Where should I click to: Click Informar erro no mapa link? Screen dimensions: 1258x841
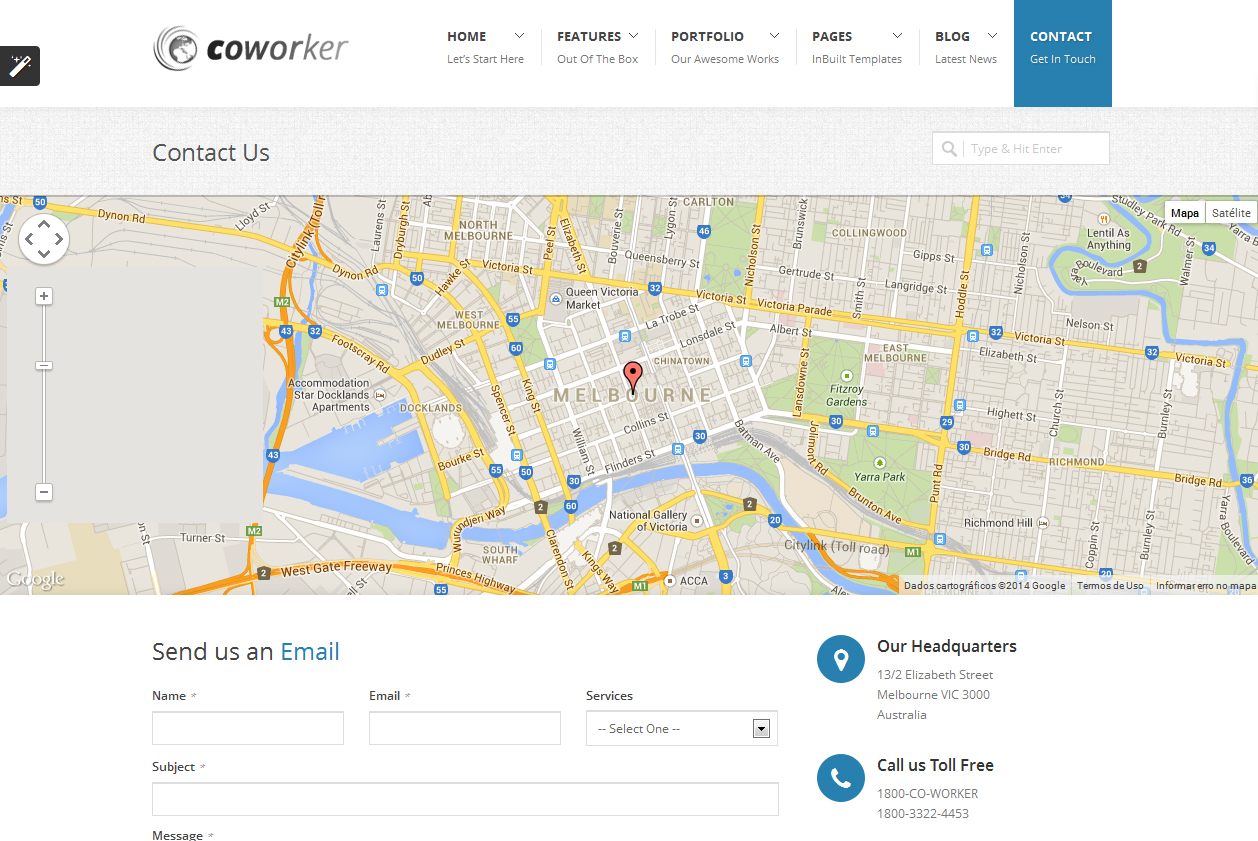(x=1205, y=586)
